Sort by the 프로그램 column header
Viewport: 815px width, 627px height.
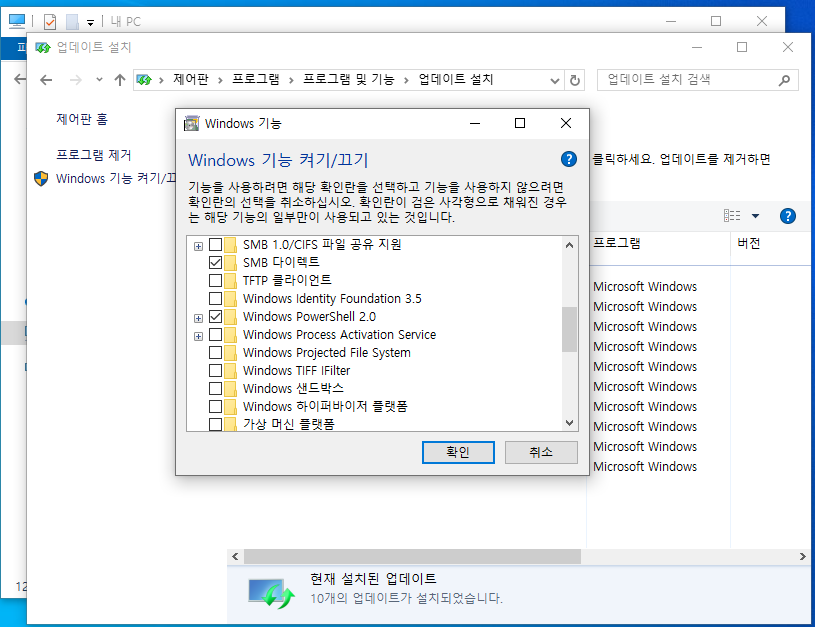point(659,243)
